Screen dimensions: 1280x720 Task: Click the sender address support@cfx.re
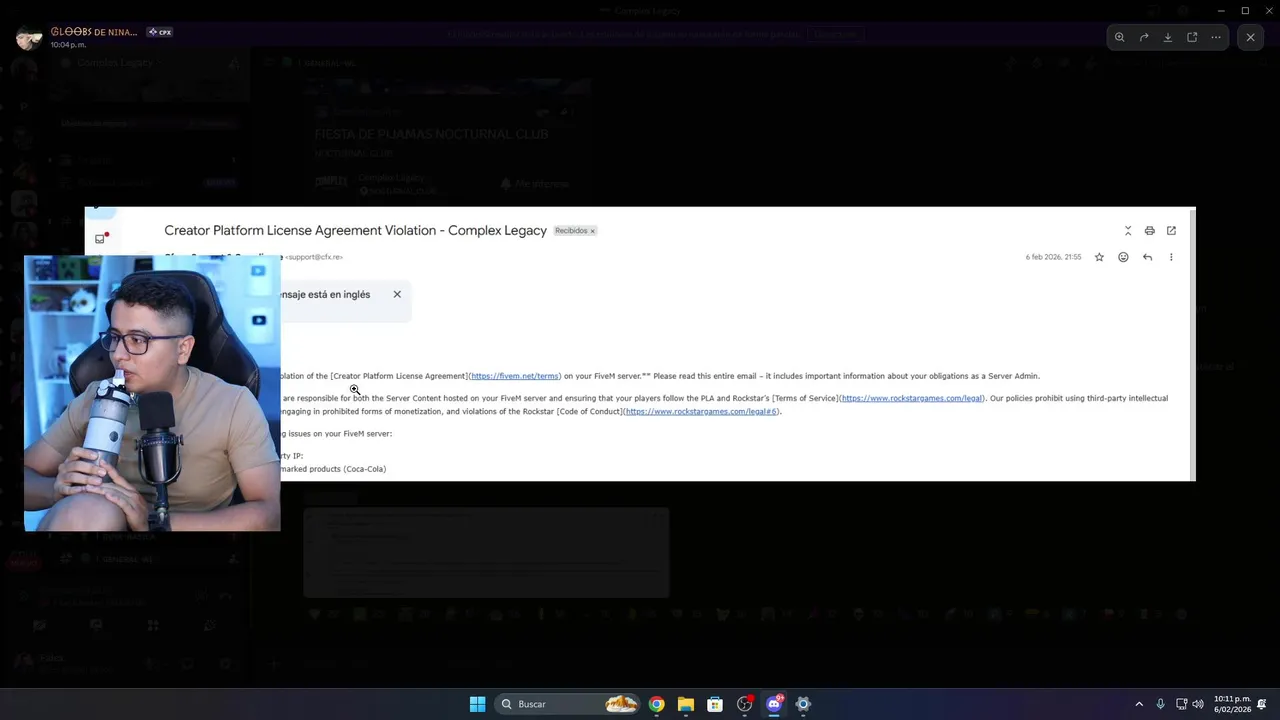point(314,257)
